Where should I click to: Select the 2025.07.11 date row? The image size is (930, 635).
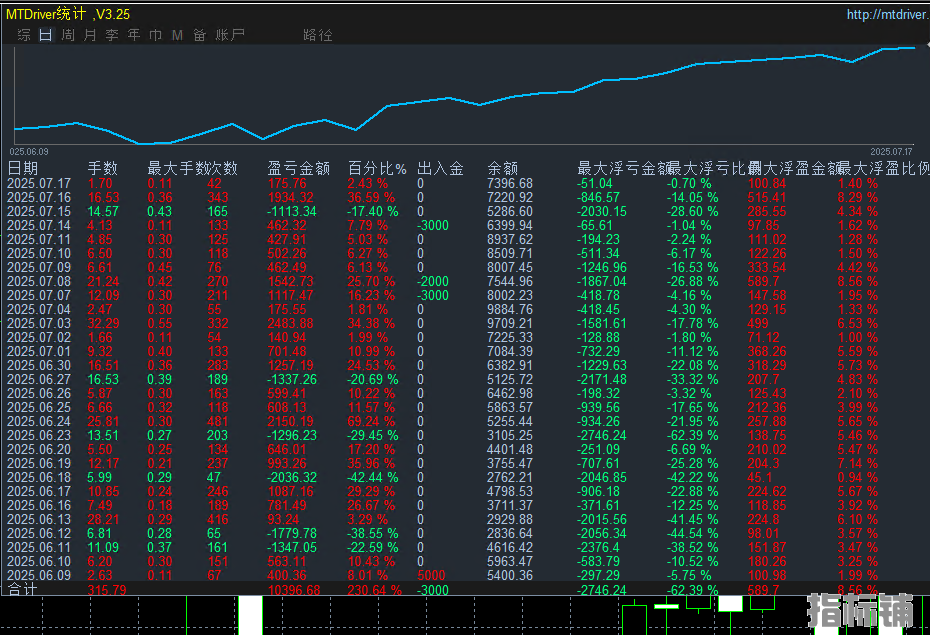coord(39,240)
